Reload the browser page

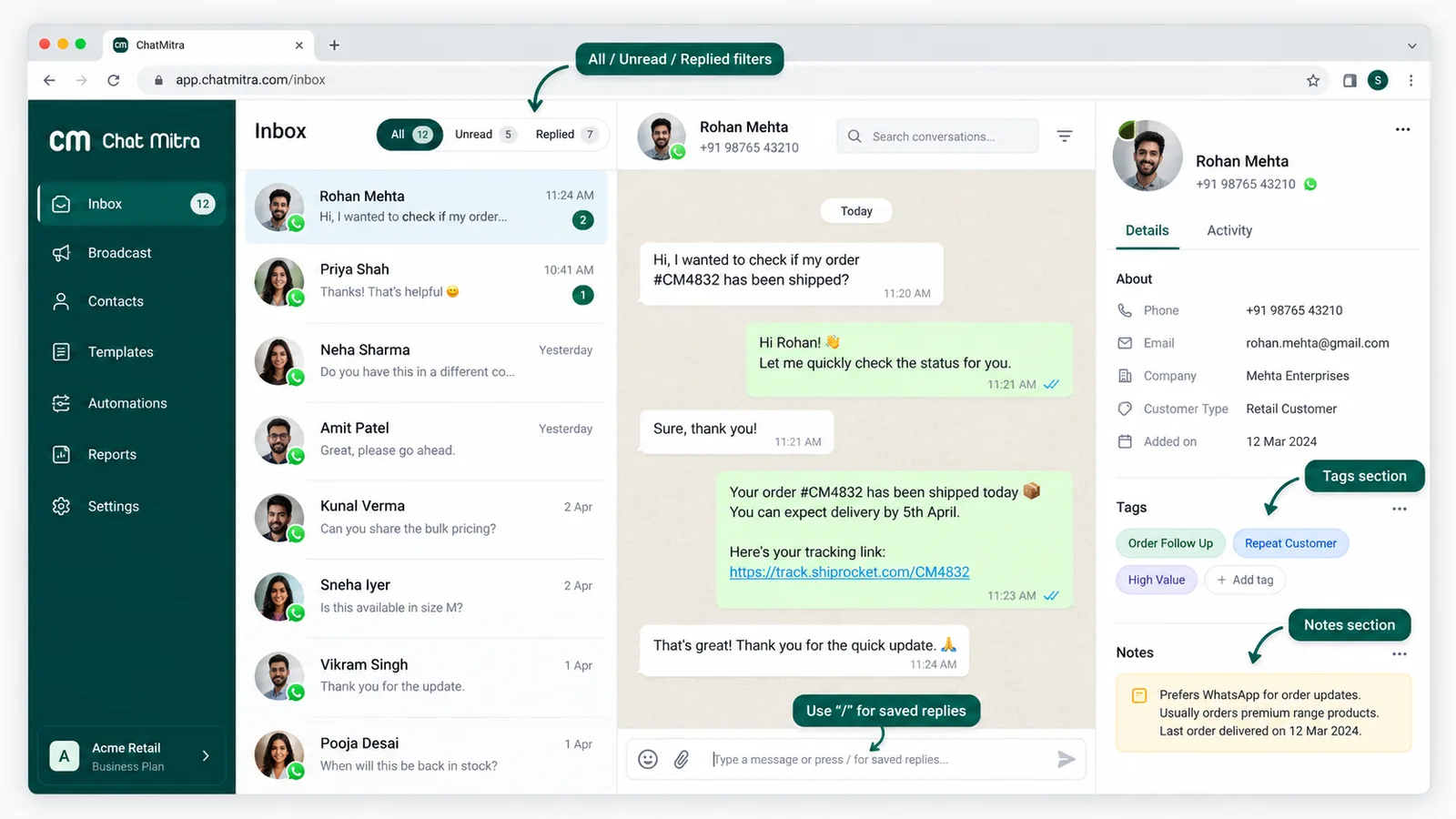click(114, 80)
